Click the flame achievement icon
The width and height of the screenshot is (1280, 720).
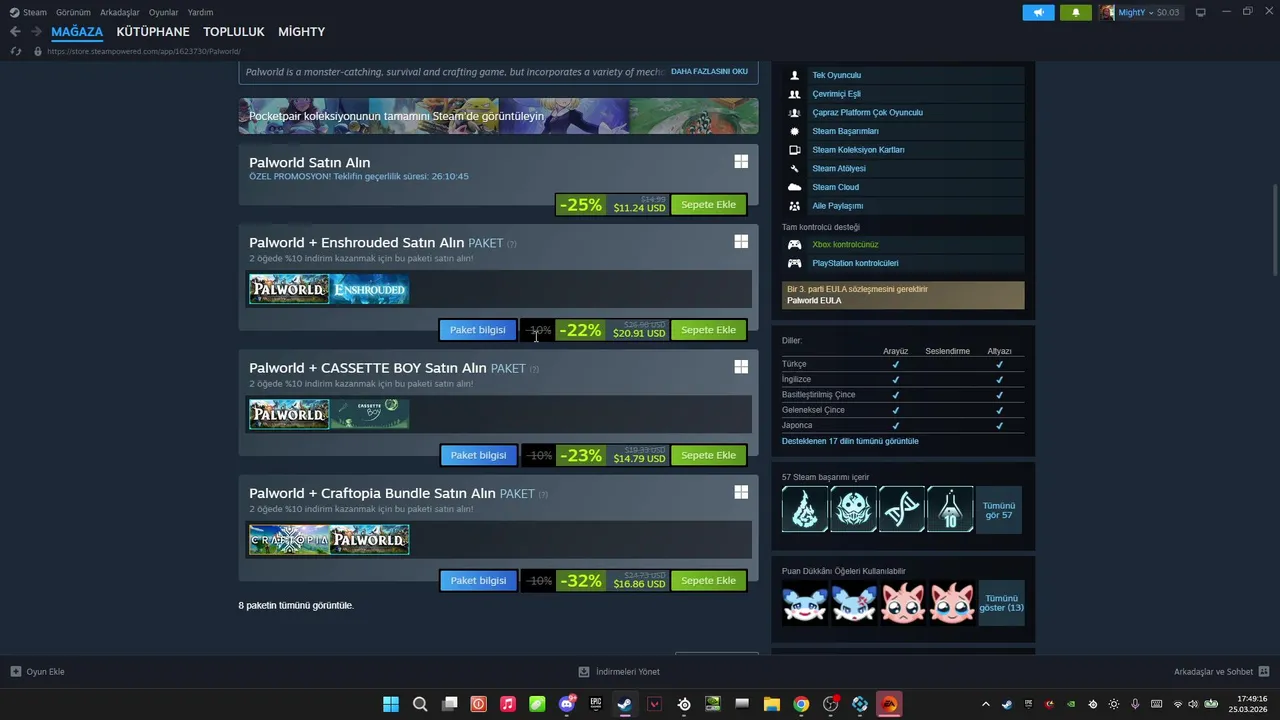[x=805, y=509]
